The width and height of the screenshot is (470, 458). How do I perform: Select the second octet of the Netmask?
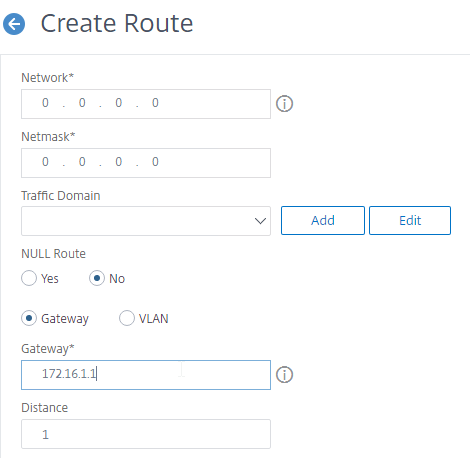point(82,162)
